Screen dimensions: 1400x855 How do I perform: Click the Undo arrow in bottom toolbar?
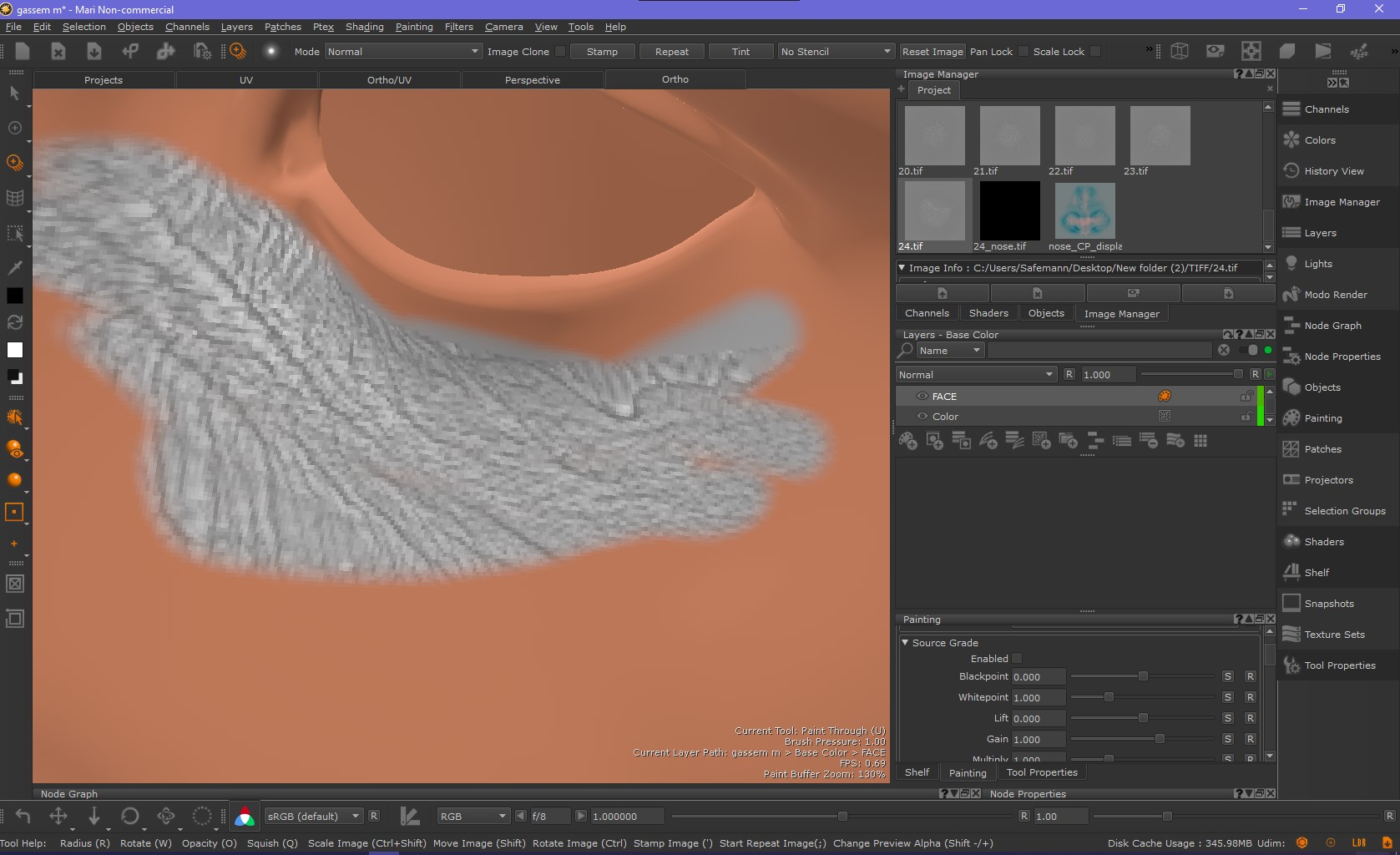pos(23,816)
